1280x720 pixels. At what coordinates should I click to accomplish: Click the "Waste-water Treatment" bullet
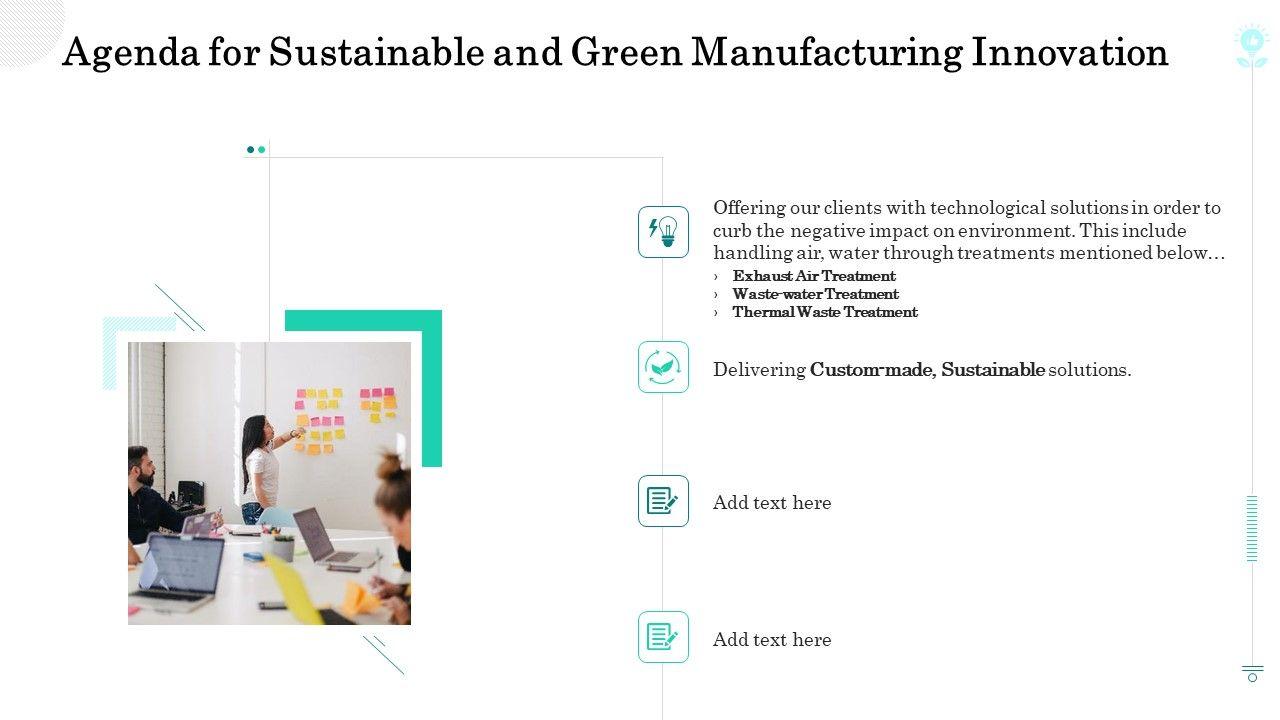pos(815,294)
